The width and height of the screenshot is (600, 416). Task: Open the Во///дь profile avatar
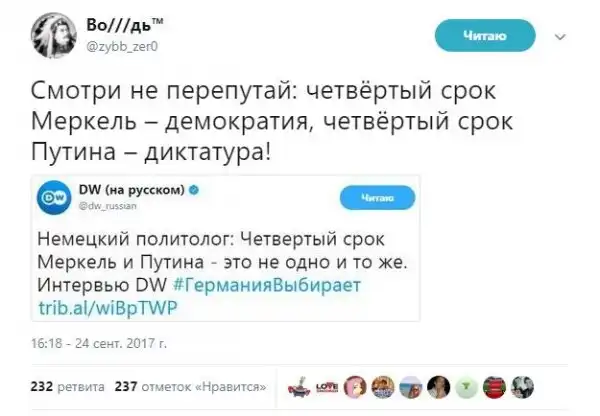point(54,35)
